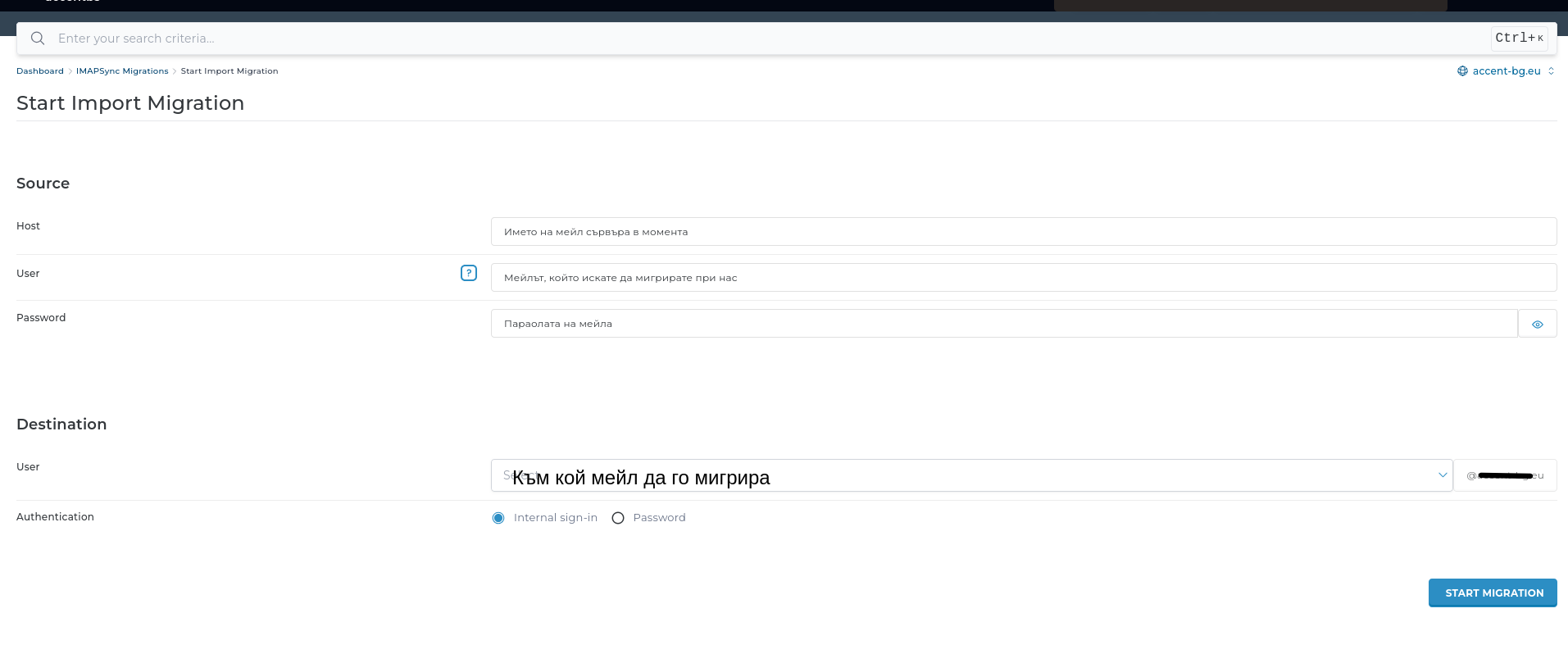Click the Start Import Migration page title
Image resolution: width=1568 pixels, height=663 pixels.
click(x=130, y=103)
